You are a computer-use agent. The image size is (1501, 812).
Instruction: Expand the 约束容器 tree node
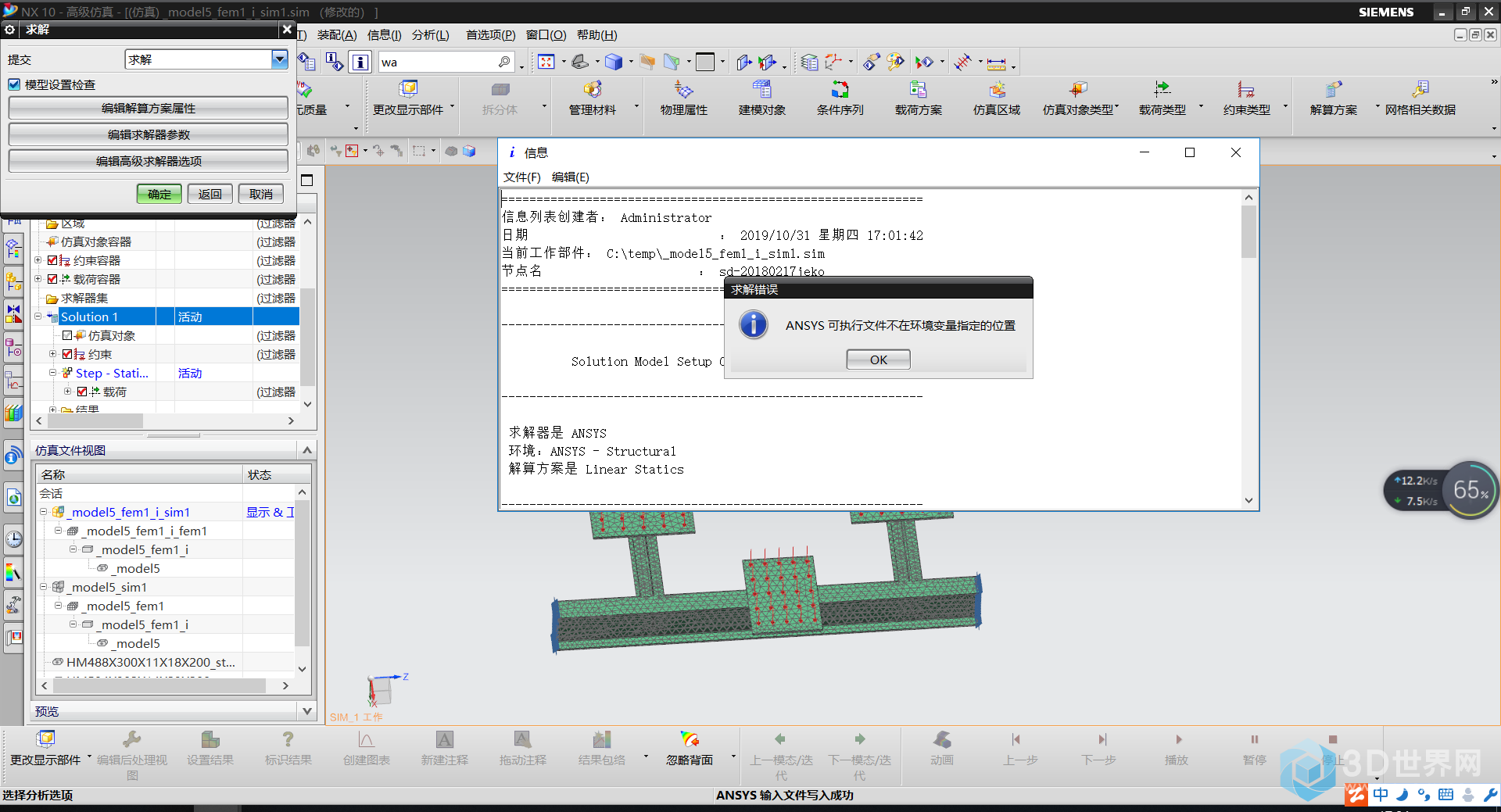click(38, 260)
